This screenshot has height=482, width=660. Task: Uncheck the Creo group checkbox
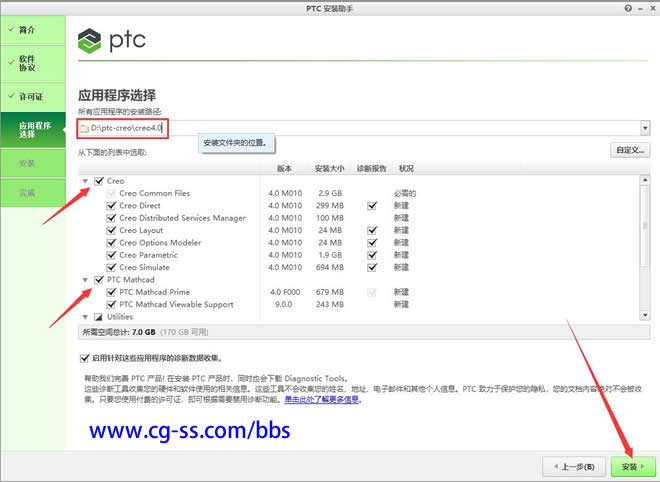coord(99,181)
